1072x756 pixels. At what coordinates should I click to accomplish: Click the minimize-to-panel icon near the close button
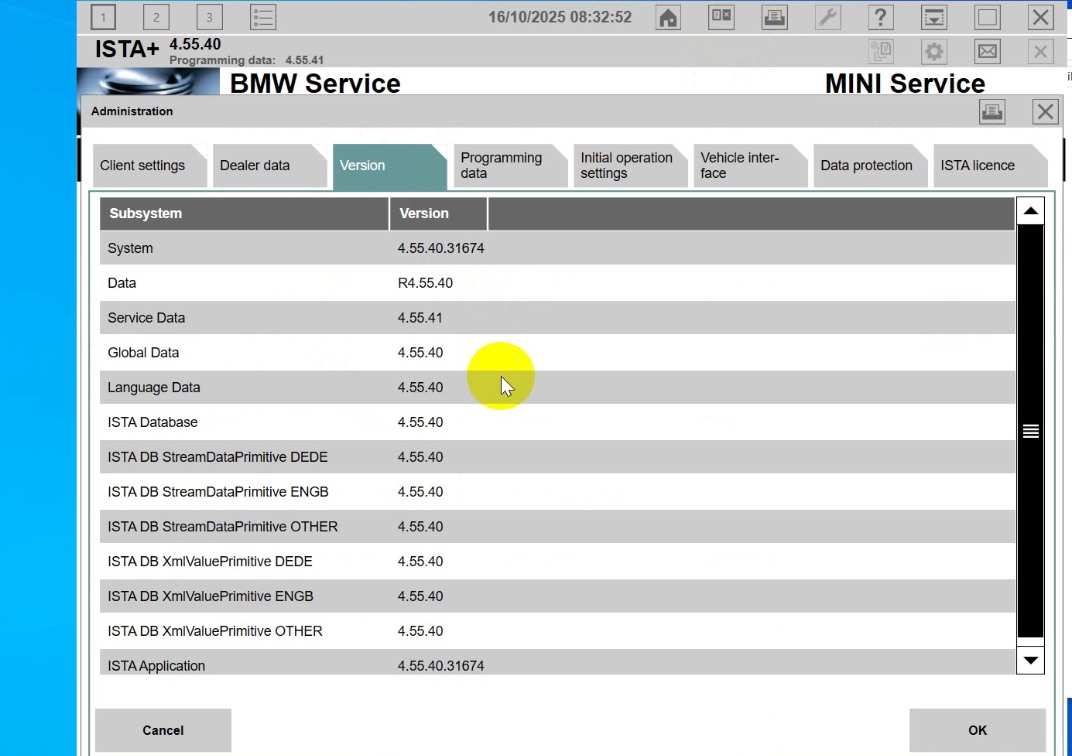[934, 17]
